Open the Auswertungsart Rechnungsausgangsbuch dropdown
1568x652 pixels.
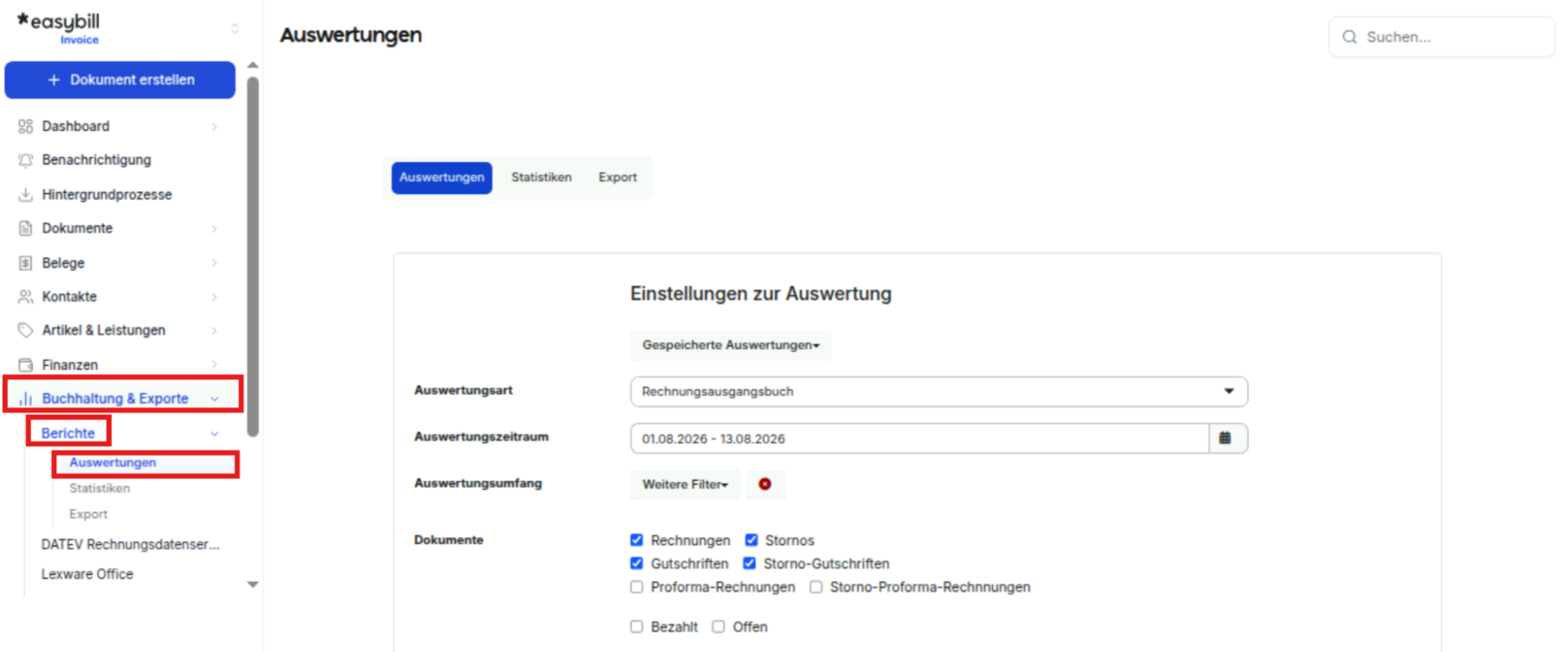point(939,392)
